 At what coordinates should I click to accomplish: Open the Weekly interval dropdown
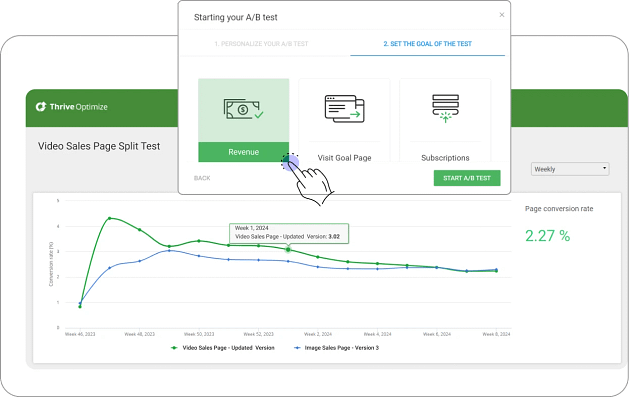coord(570,169)
